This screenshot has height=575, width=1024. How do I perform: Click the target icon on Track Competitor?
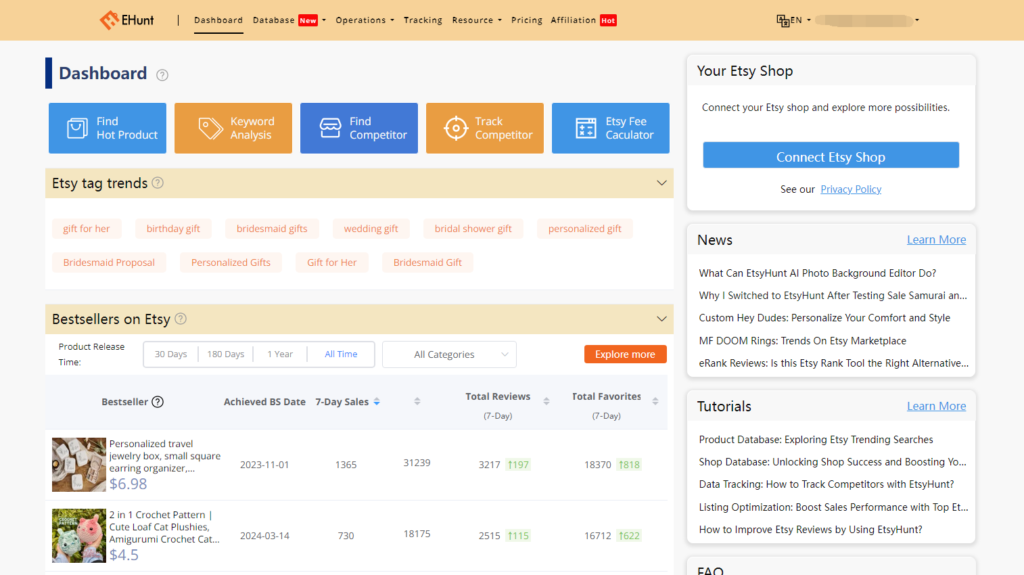point(456,128)
